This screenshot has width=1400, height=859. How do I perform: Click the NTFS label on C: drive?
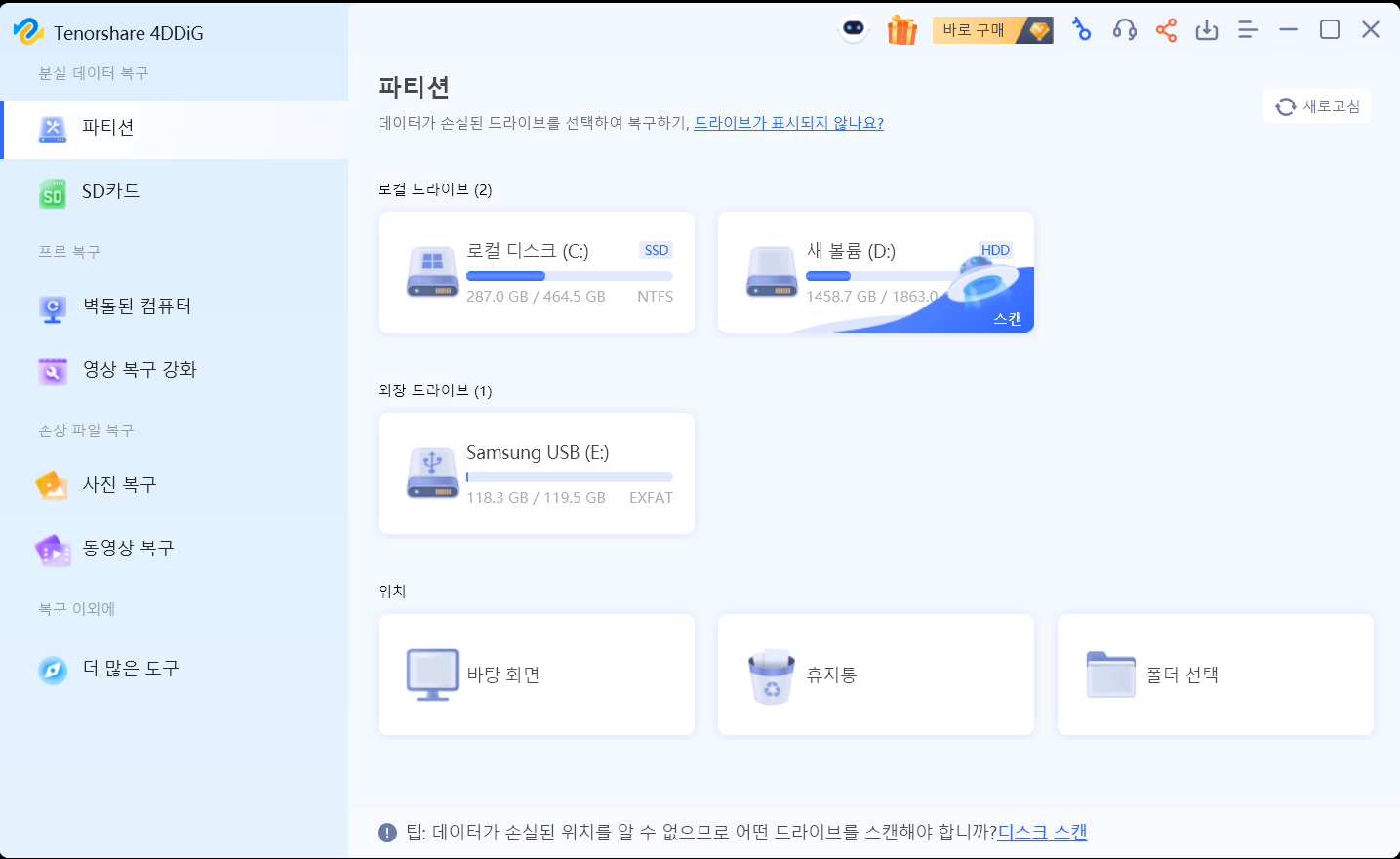coord(655,296)
